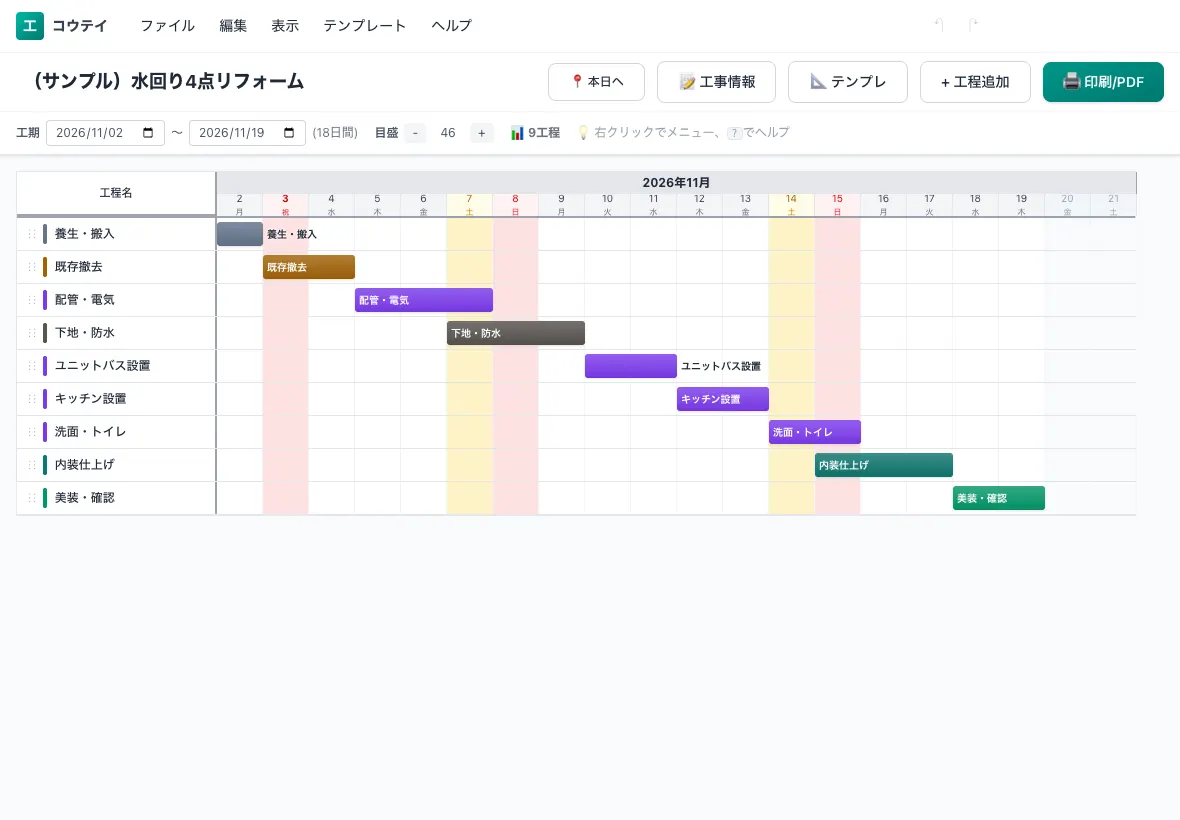Grab the drag handle for 配管・電気 row
Screen dimensions: 1180x820
32,300
